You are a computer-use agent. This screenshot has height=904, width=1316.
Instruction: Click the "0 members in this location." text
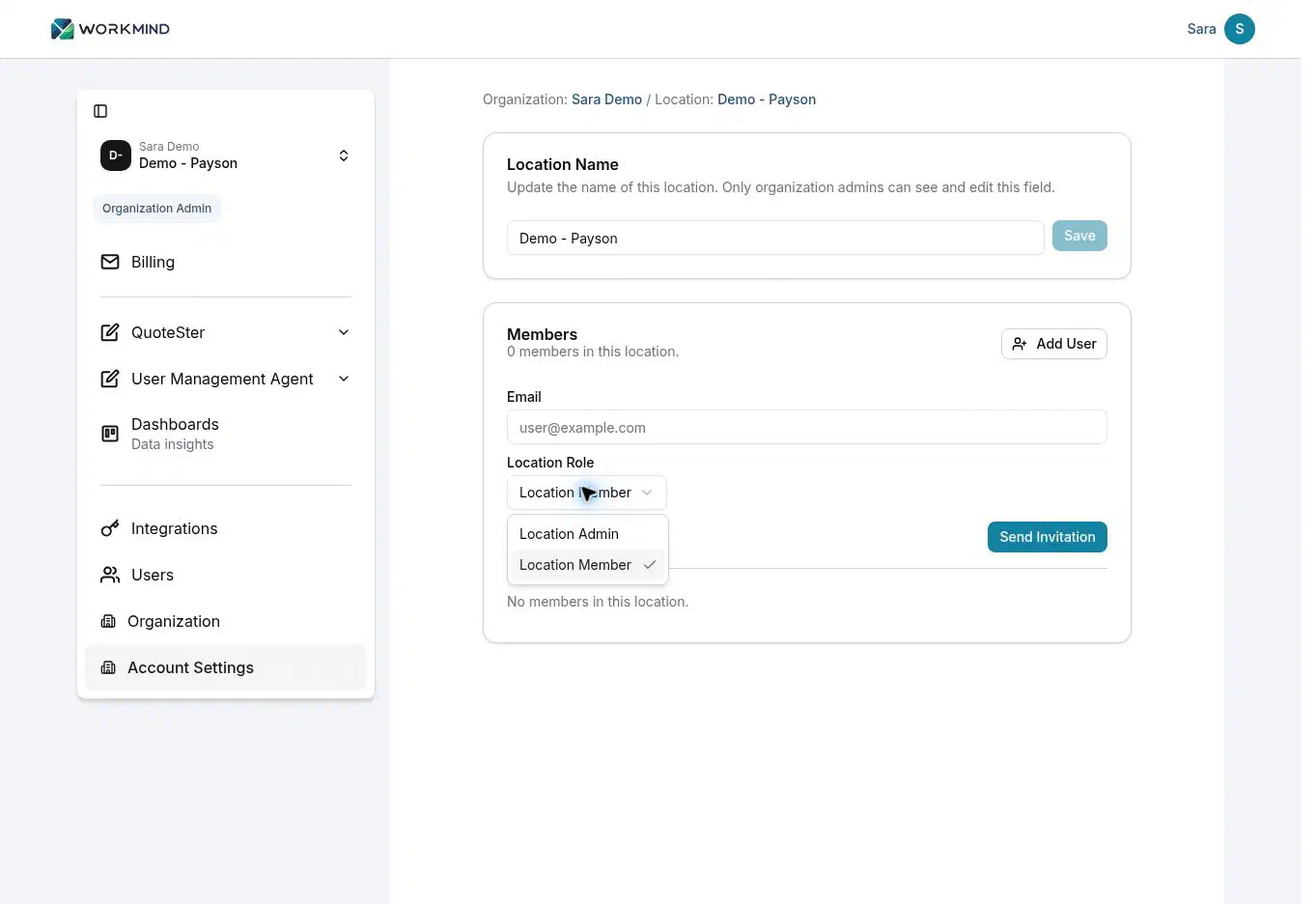(593, 352)
